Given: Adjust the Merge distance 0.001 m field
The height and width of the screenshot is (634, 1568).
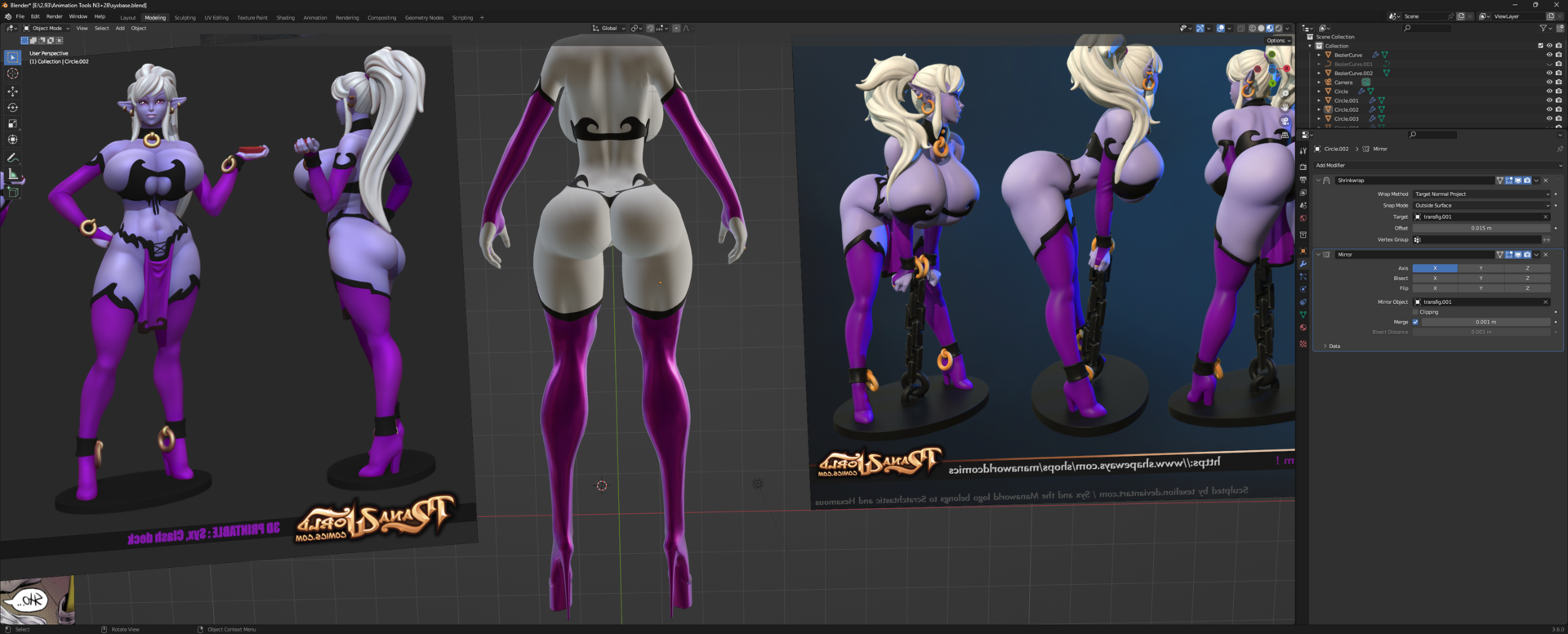Looking at the screenshot, I should point(1486,322).
